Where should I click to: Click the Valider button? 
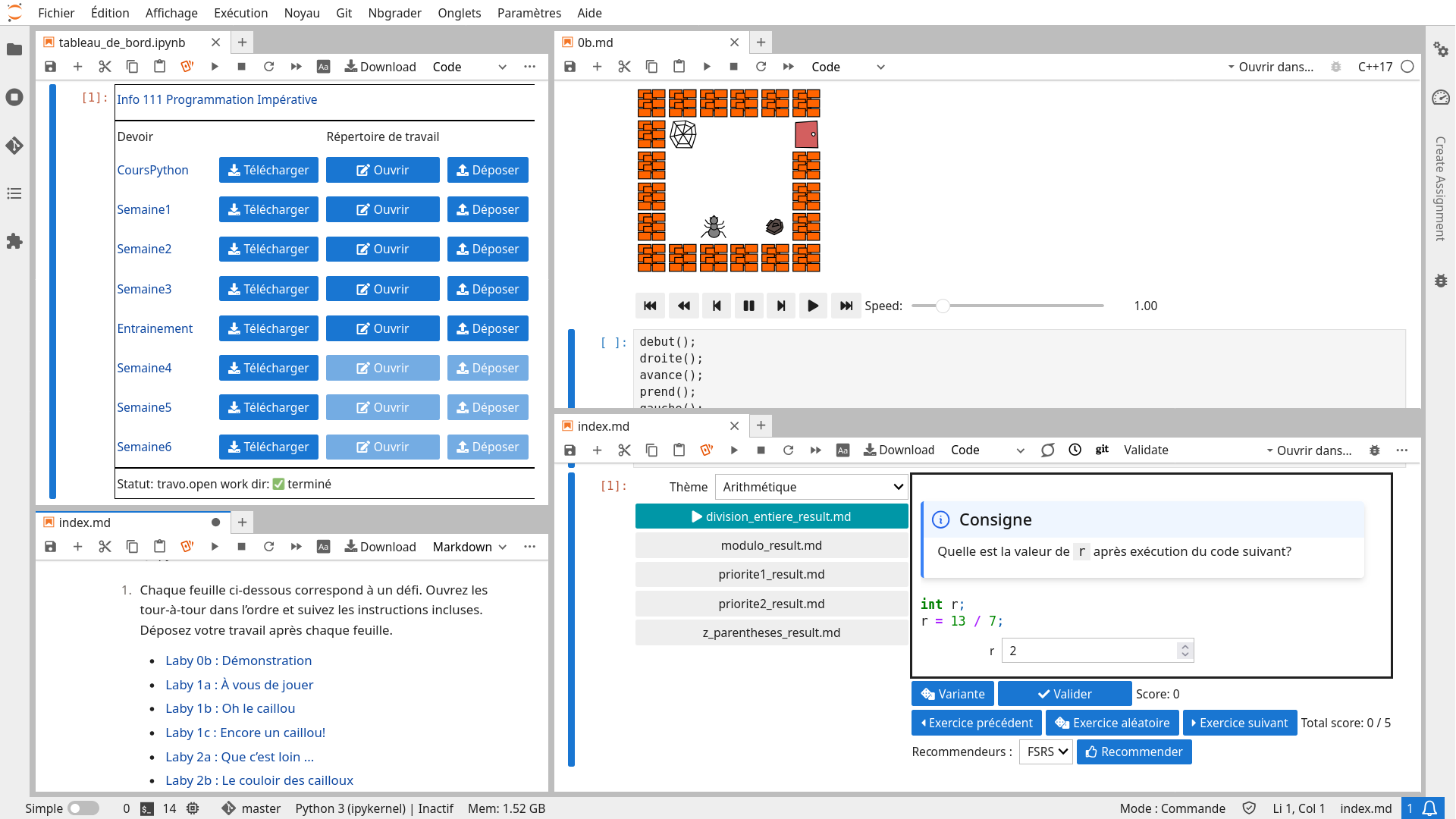click(x=1064, y=694)
